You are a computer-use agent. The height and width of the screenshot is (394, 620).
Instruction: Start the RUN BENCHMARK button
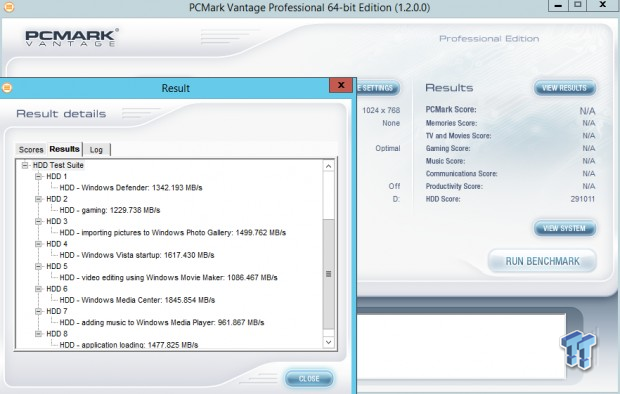542,261
